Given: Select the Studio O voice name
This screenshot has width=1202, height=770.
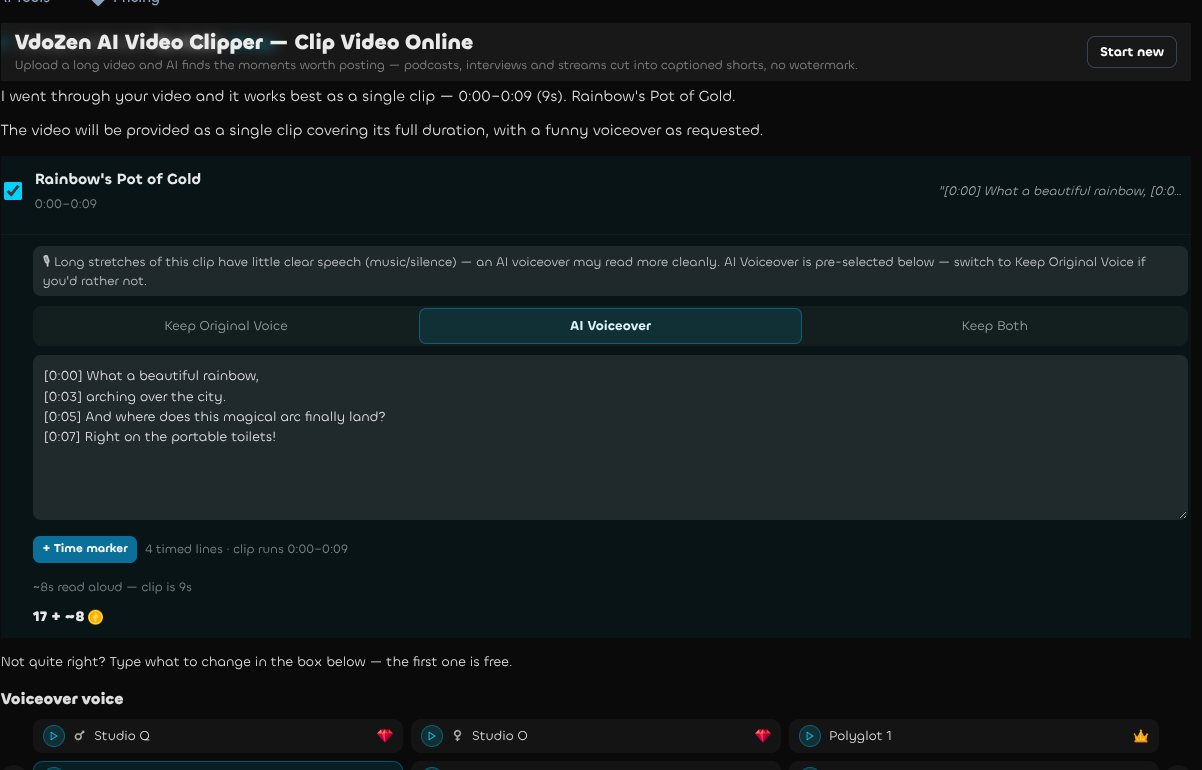Looking at the screenshot, I should pyautogui.click(x=499, y=736).
